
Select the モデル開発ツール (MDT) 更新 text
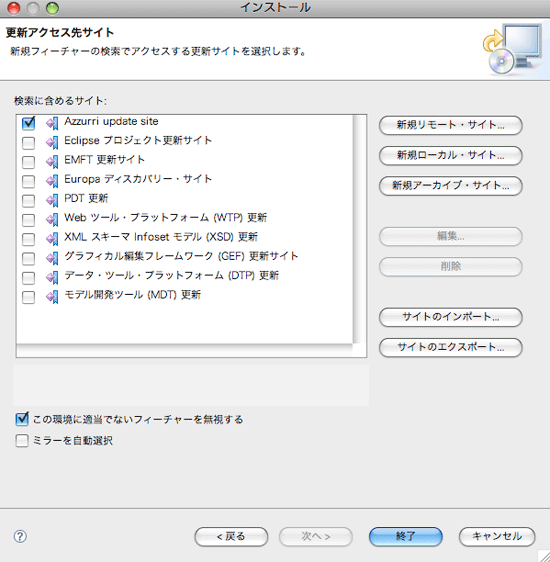pyautogui.click(x=132, y=295)
